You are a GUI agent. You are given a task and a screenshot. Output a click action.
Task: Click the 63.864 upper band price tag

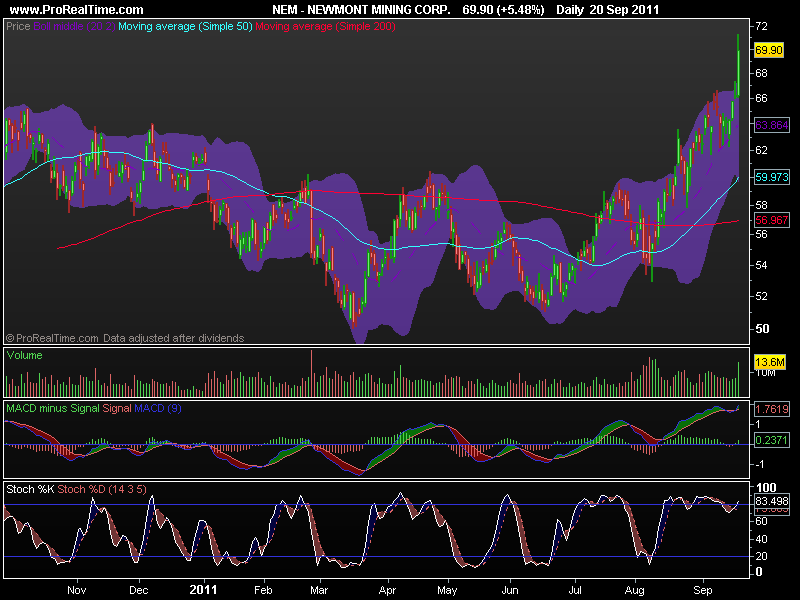(x=770, y=125)
